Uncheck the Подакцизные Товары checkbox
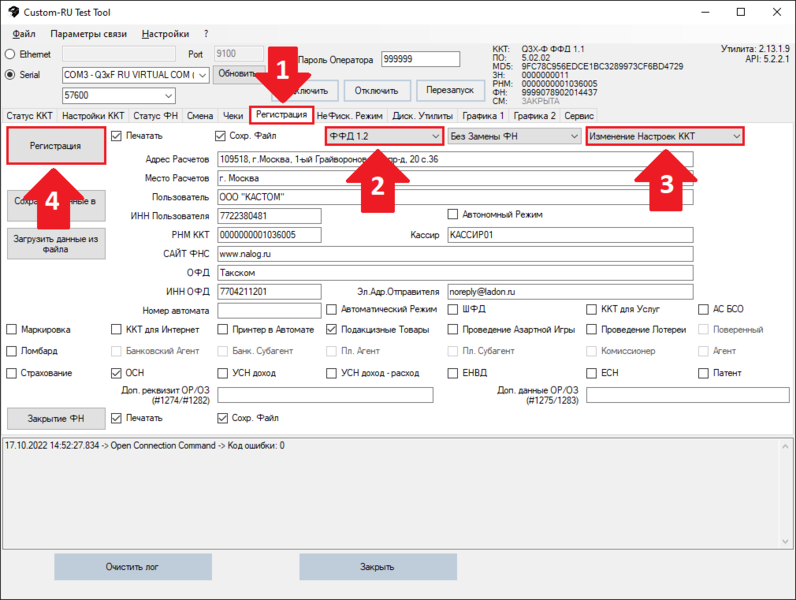Viewport: 796px width, 600px height. 332,329
